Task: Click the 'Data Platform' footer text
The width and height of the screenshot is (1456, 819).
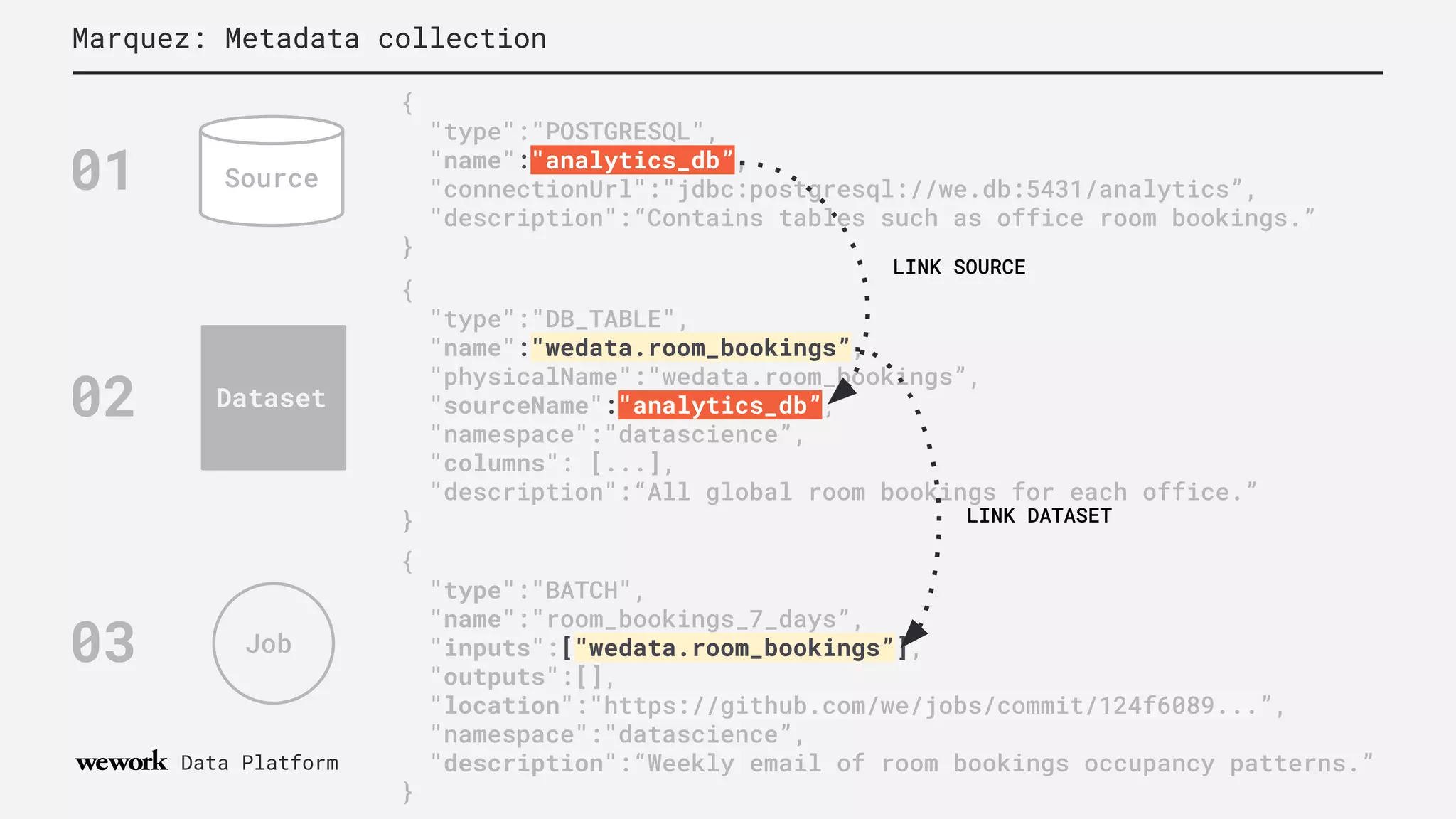Action: [x=260, y=763]
